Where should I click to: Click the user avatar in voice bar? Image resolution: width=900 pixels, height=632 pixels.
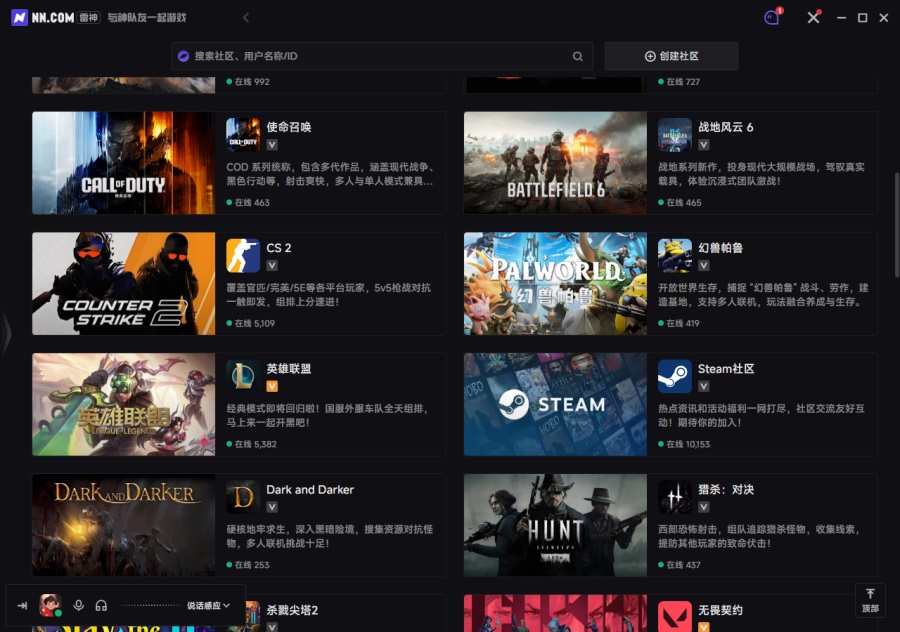(x=50, y=605)
